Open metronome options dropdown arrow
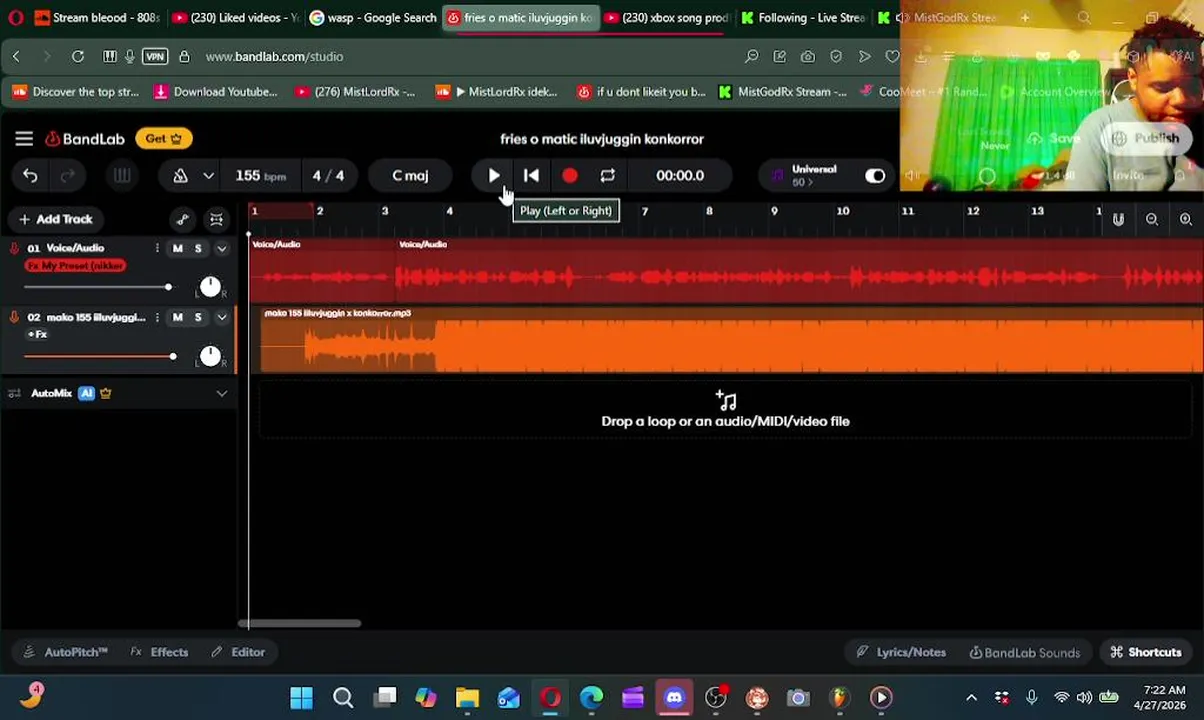The width and height of the screenshot is (1204, 720). click(x=208, y=176)
